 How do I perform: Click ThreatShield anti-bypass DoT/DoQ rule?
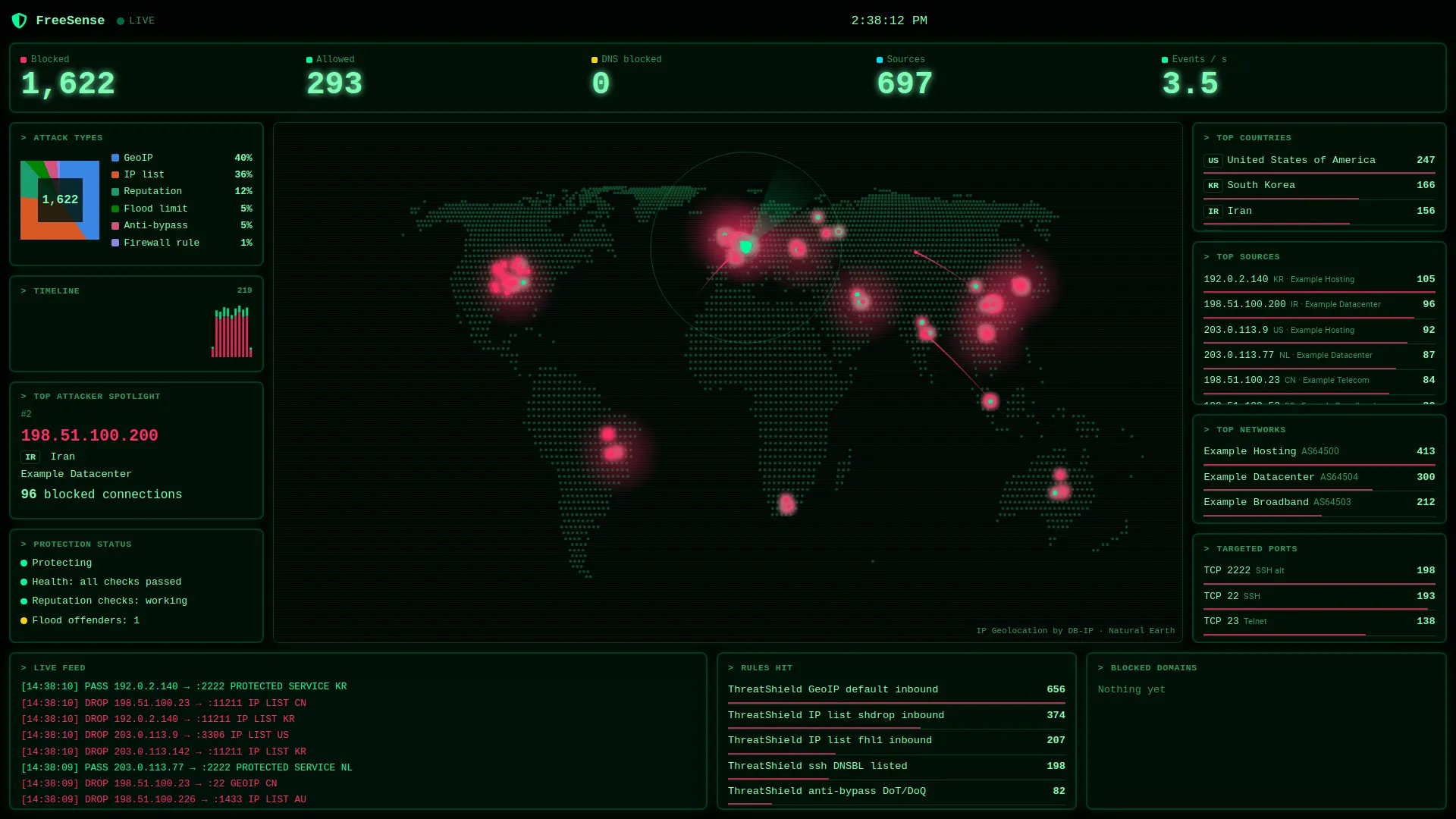[896, 792]
